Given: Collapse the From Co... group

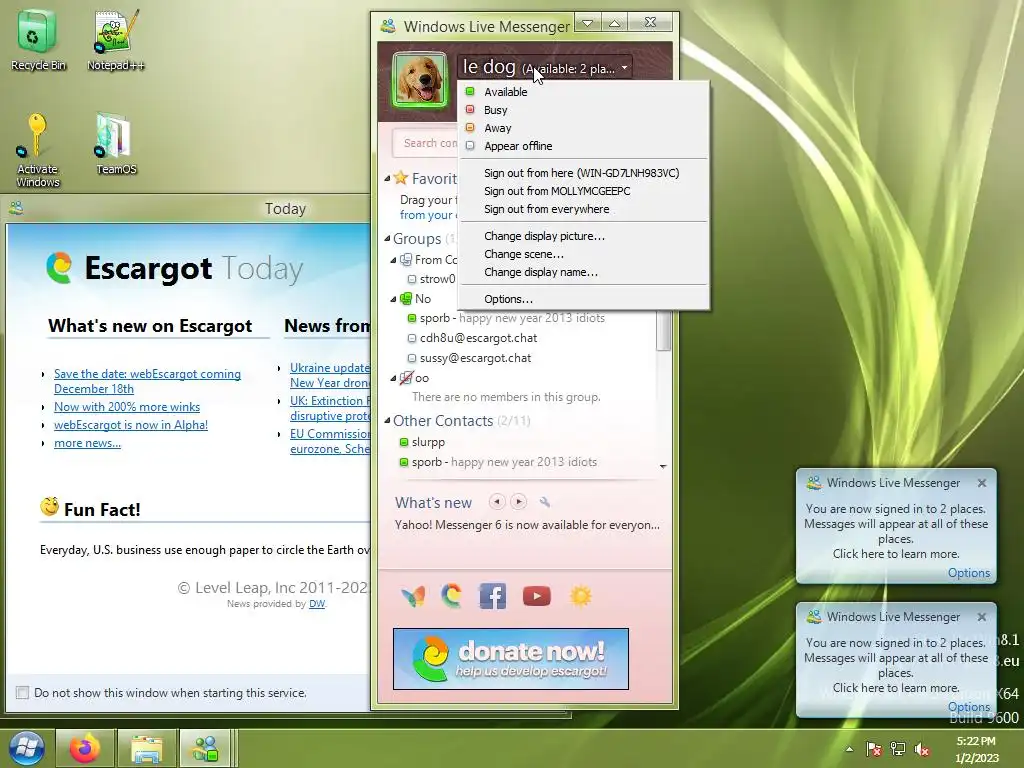Looking at the screenshot, I should [394, 260].
